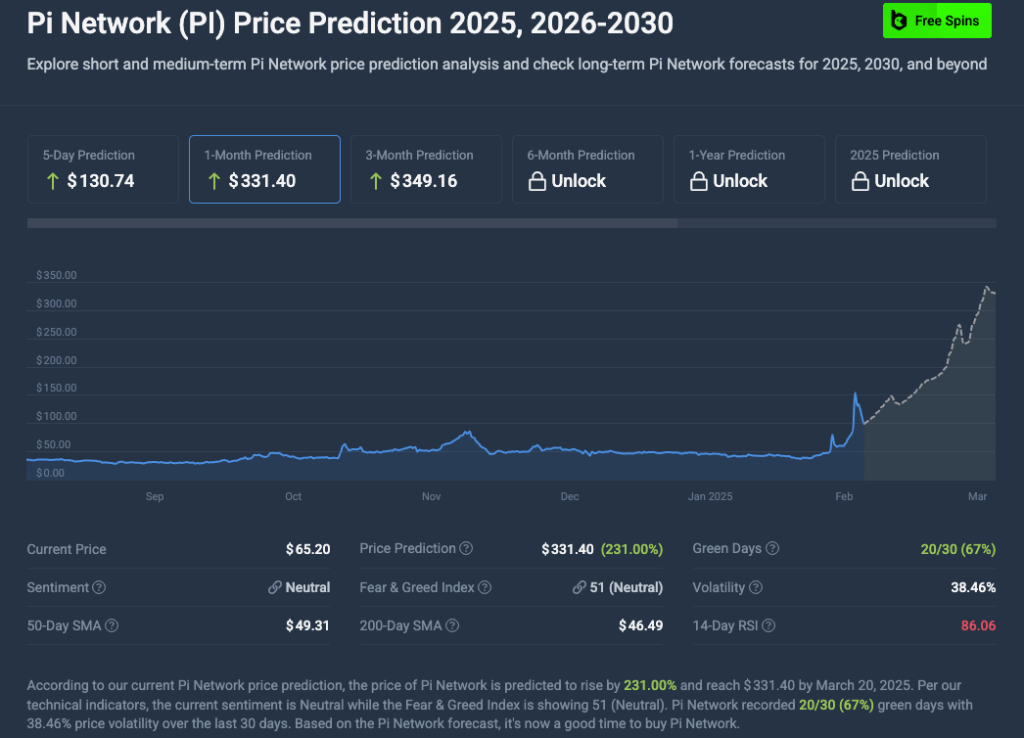Click the link icon beside Neutral sentiment
Image resolution: width=1024 pixels, height=738 pixels.
point(274,588)
